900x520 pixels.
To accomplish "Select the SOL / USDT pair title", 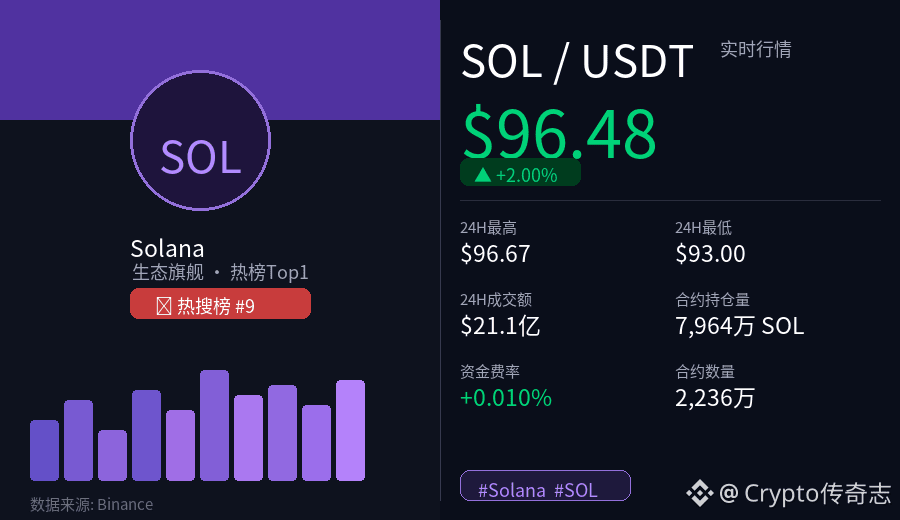I will point(577,61).
